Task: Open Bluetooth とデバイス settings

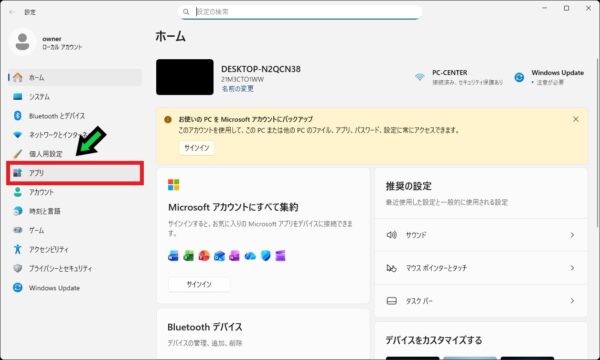Action: pyautogui.click(x=75, y=116)
